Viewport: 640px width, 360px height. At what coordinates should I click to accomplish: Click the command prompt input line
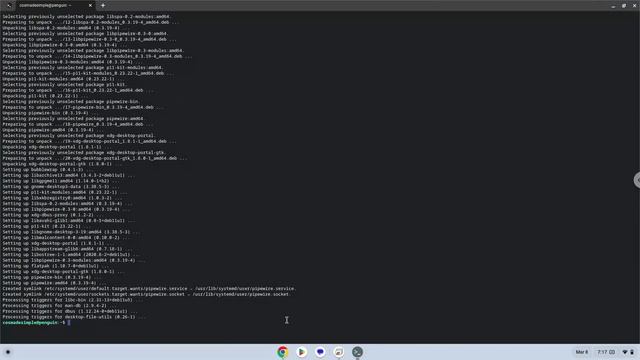point(36,322)
